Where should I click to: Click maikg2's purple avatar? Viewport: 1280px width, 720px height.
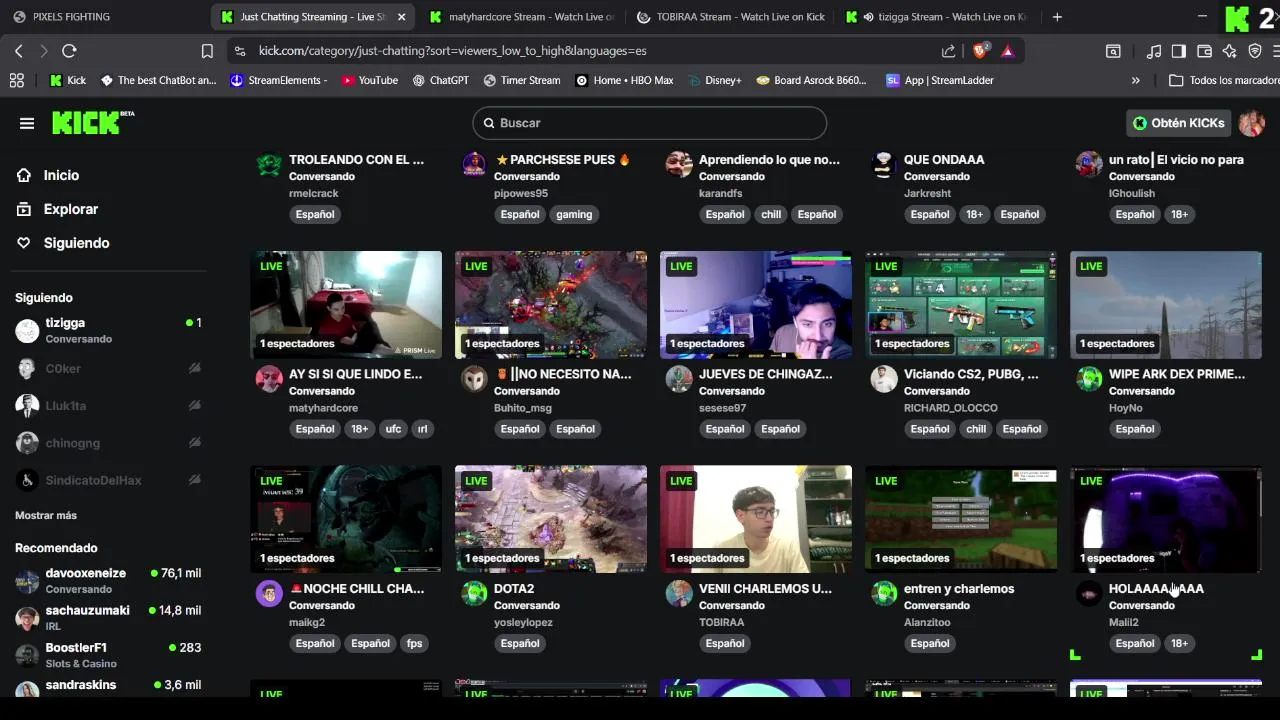pyautogui.click(x=269, y=593)
